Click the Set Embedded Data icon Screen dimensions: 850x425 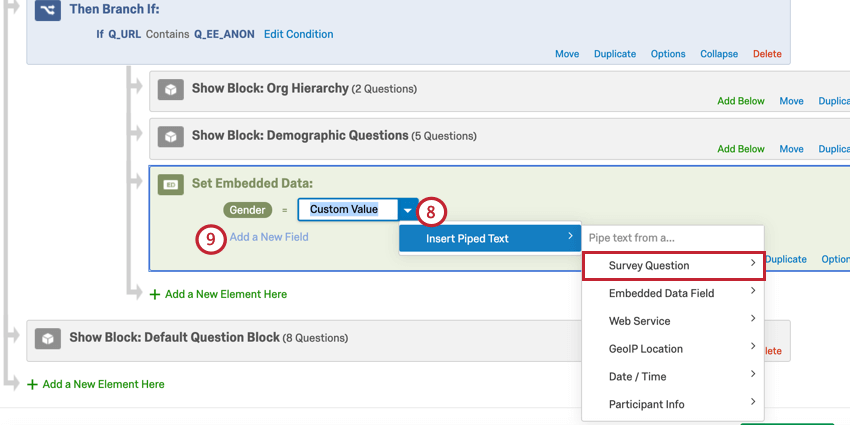pos(171,185)
